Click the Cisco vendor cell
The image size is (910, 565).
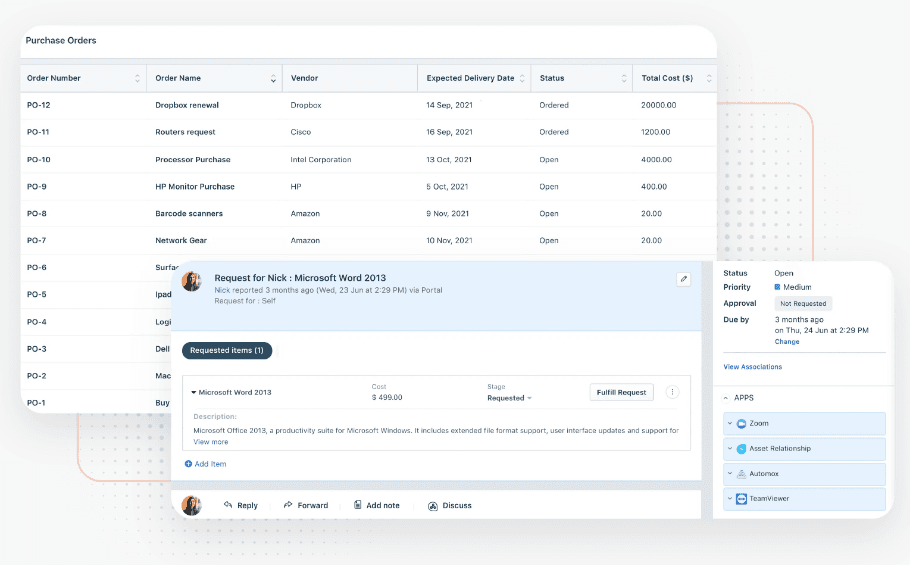(x=301, y=132)
